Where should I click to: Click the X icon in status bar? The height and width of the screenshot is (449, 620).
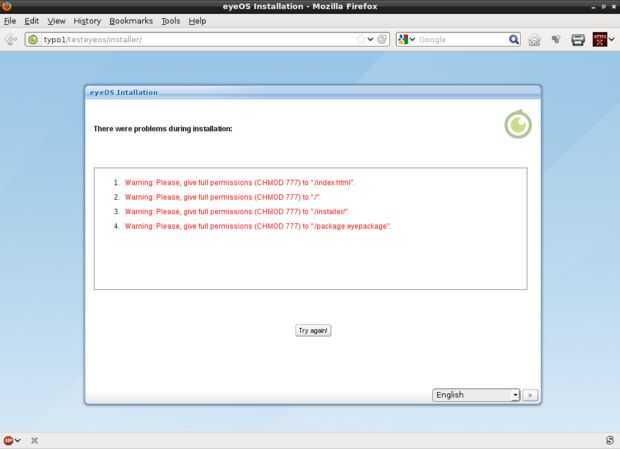(34, 440)
